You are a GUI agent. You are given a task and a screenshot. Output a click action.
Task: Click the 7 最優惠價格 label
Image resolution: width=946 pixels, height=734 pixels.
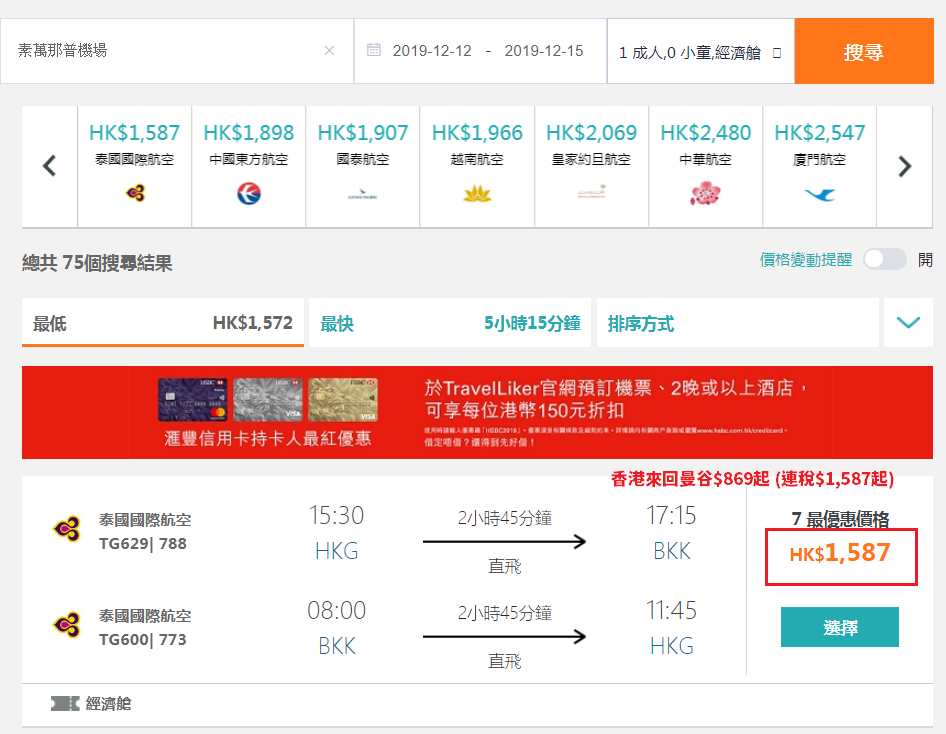click(840, 519)
